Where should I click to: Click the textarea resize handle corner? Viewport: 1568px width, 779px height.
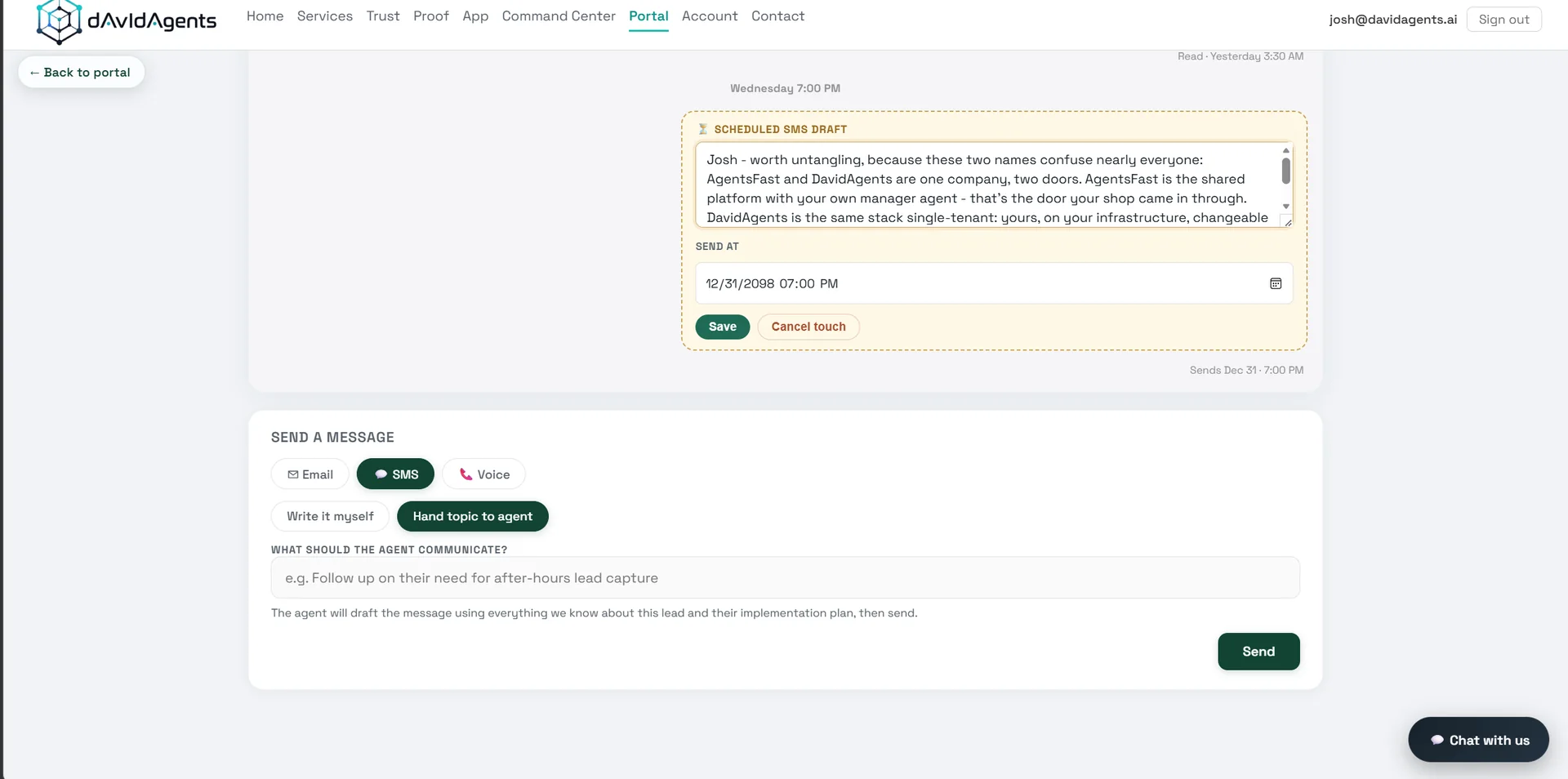pyautogui.click(x=1287, y=221)
